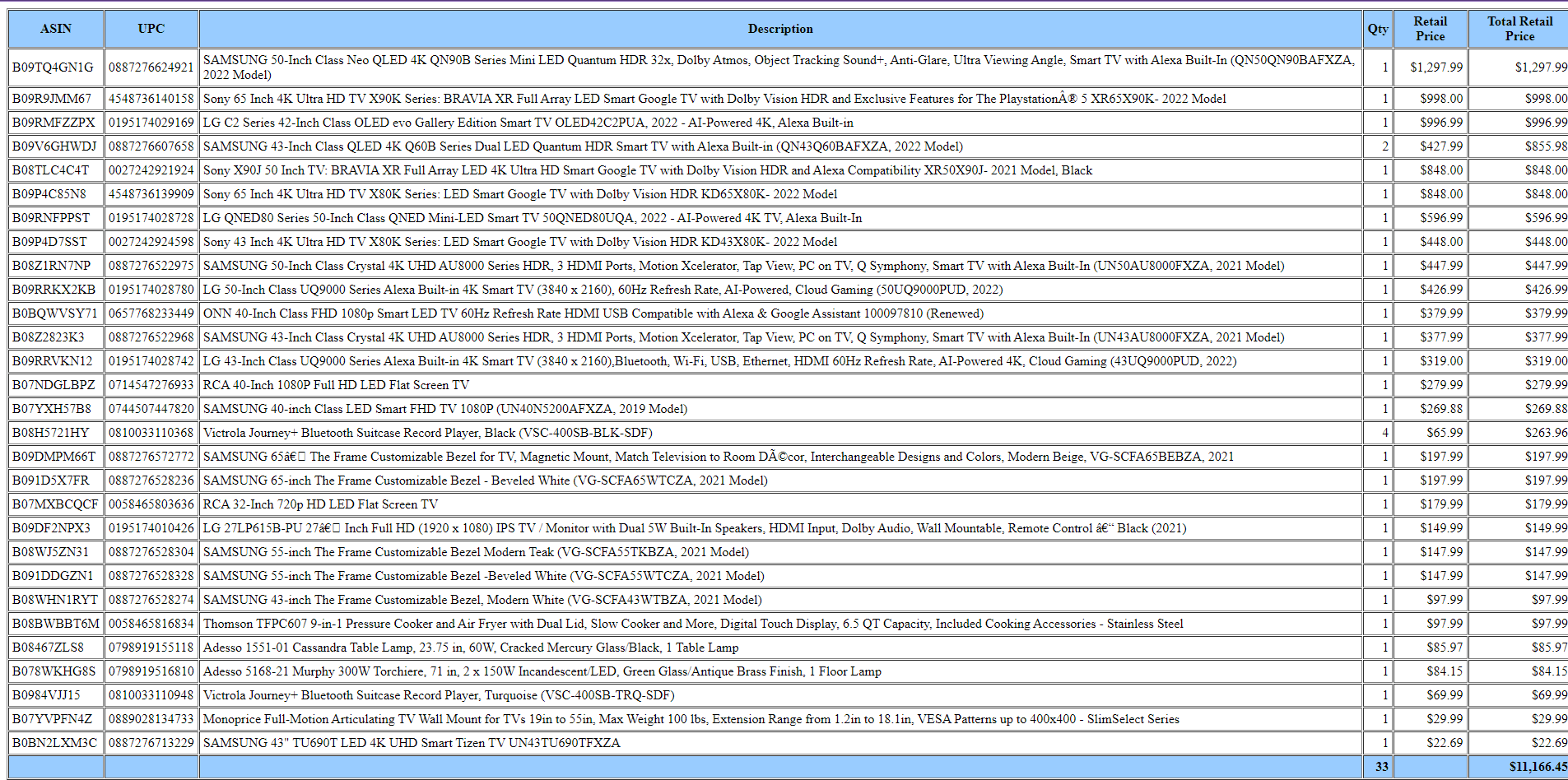Click Monoprice Full-Motion Wall Mount description
Image resolution: width=1568 pixels, height=780 pixels.
tap(780, 719)
